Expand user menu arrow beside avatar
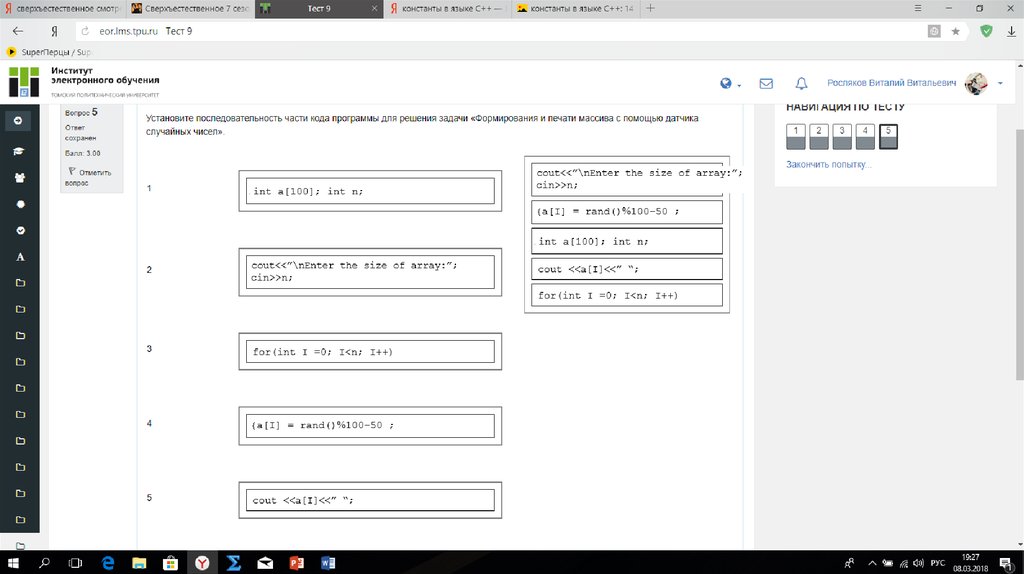Image resolution: width=1024 pixels, height=574 pixels. (x=1000, y=84)
